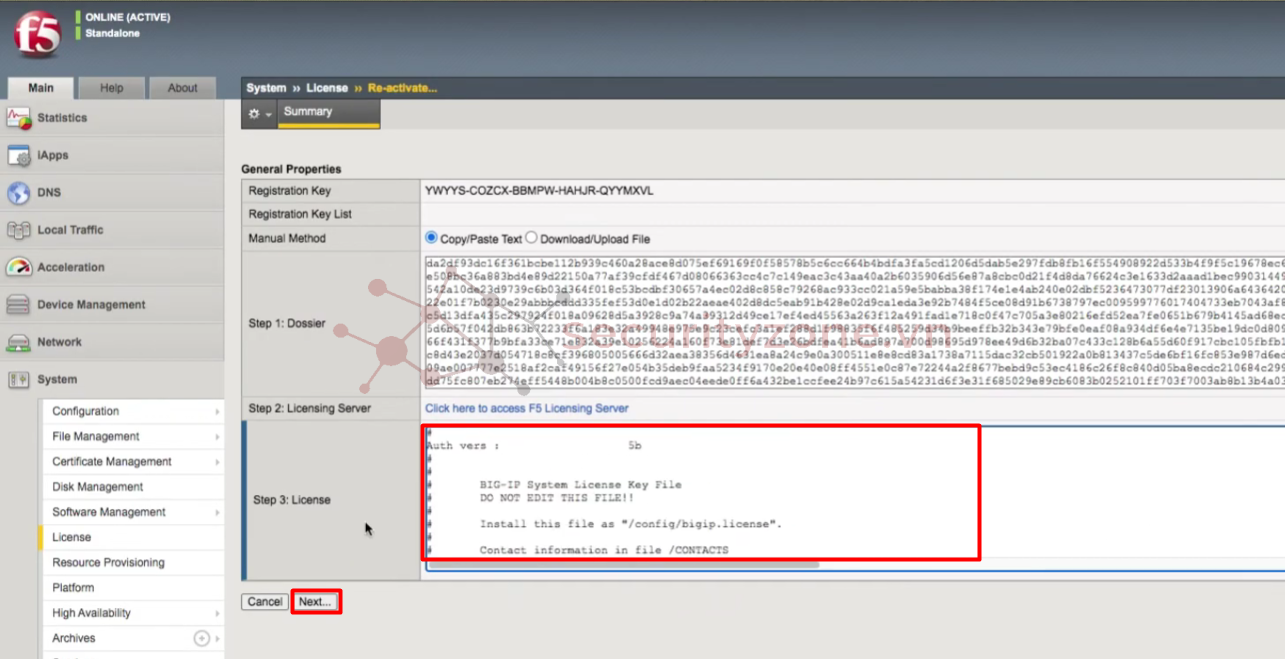Image resolution: width=1285 pixels, height=659 pixels.
Task: Expand the Archives submenu arrow
Action: (217, 639)
